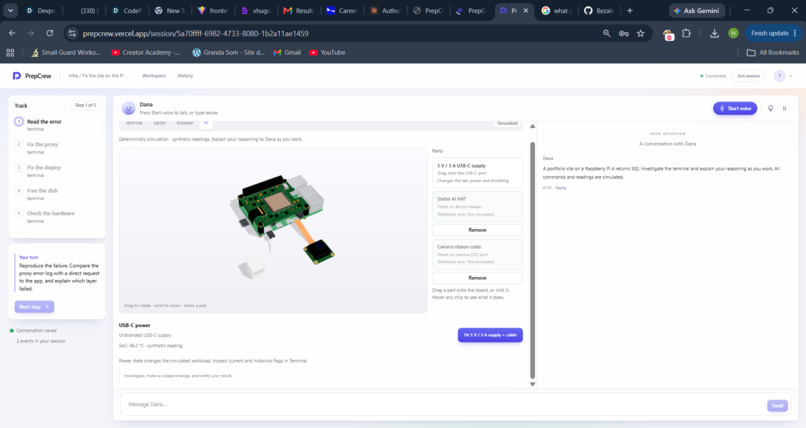Open the Workspace nav item

[x=154, y=76]
